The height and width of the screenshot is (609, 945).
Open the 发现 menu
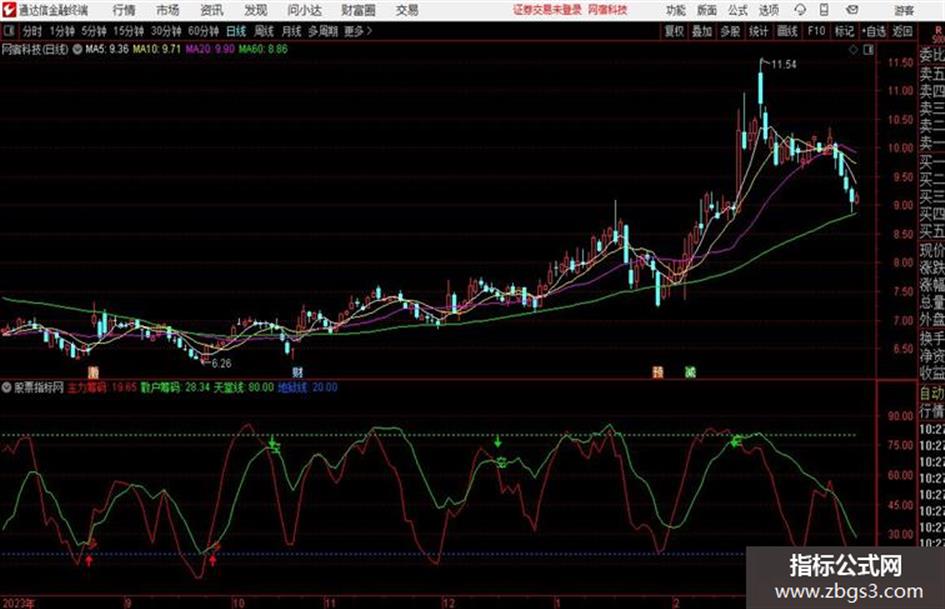coord(256,10)
